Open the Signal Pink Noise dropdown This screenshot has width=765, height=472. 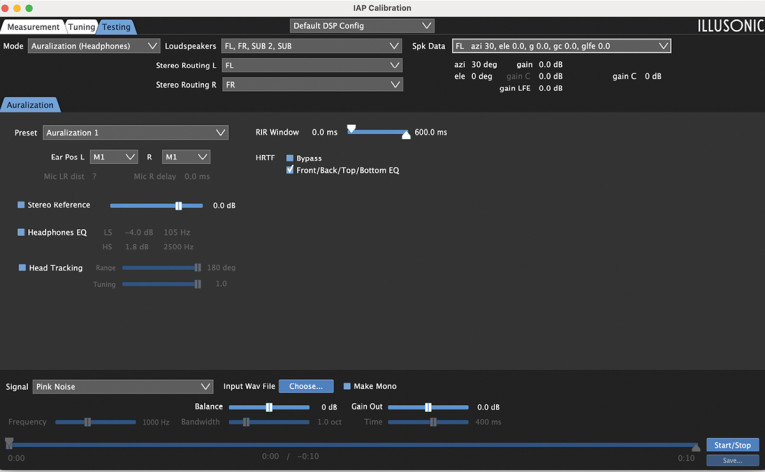click(123, 387)
